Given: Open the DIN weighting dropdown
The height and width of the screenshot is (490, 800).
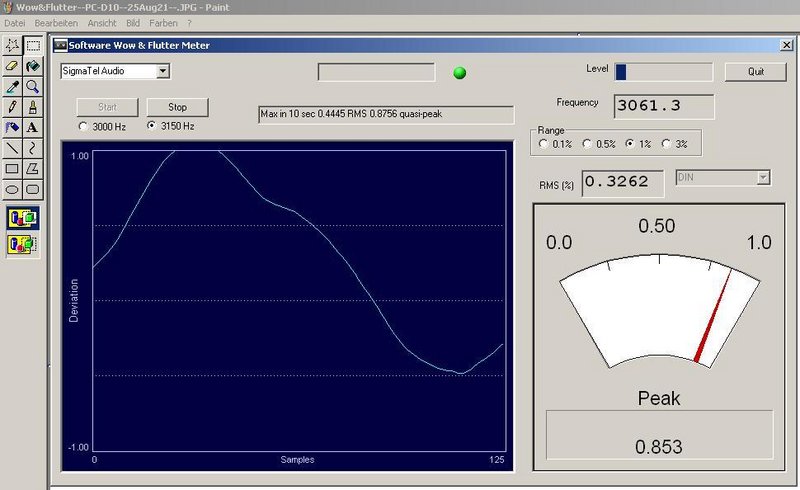Looking at the screenshot, I should click(763, 178).
